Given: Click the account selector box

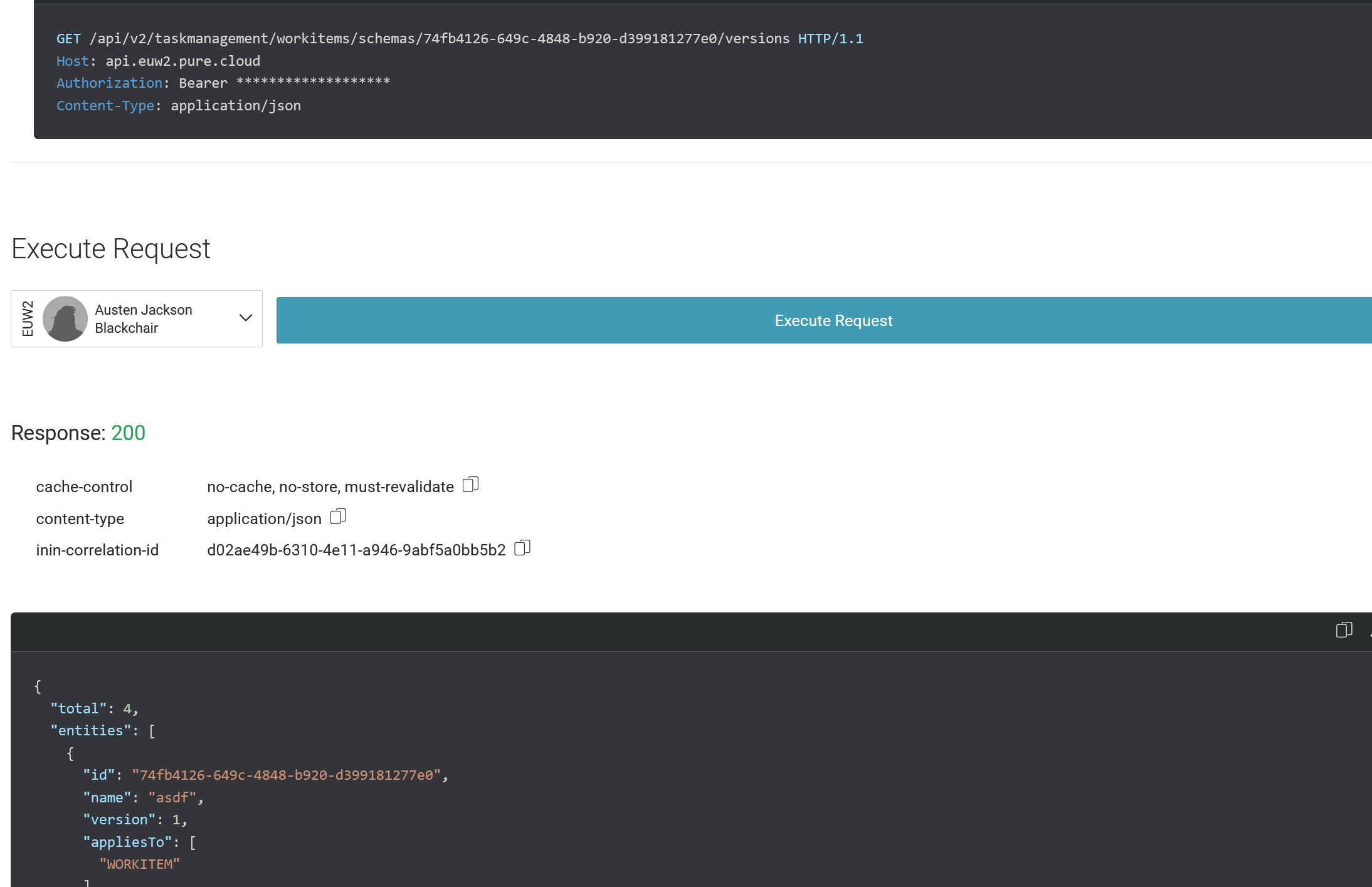Looking at the screenshot, I should [x=137, y=318].
